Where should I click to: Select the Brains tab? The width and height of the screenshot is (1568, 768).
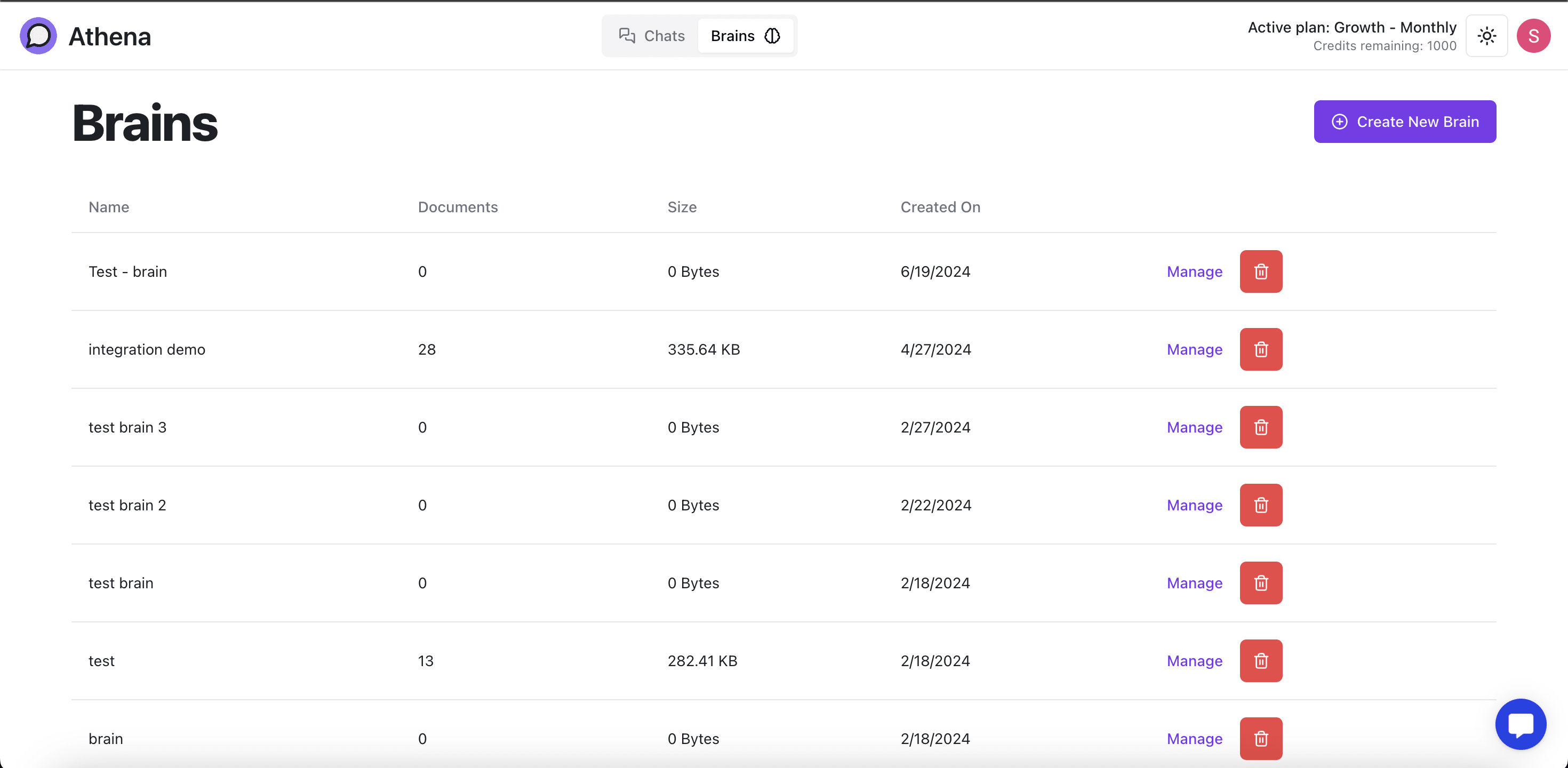tap(745, 36)
